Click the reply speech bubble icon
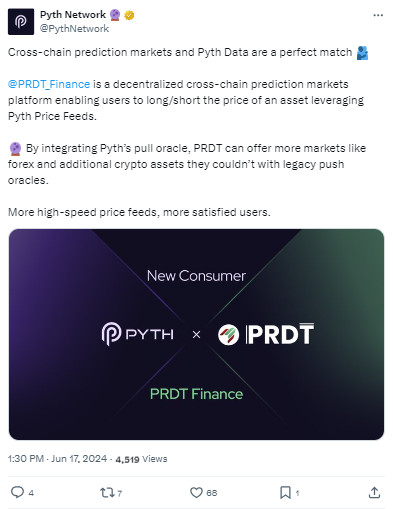 17,492
